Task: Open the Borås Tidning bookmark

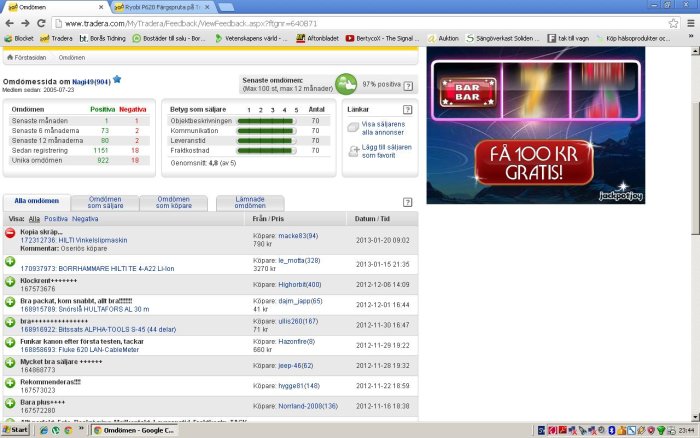Action: [102, 38]
